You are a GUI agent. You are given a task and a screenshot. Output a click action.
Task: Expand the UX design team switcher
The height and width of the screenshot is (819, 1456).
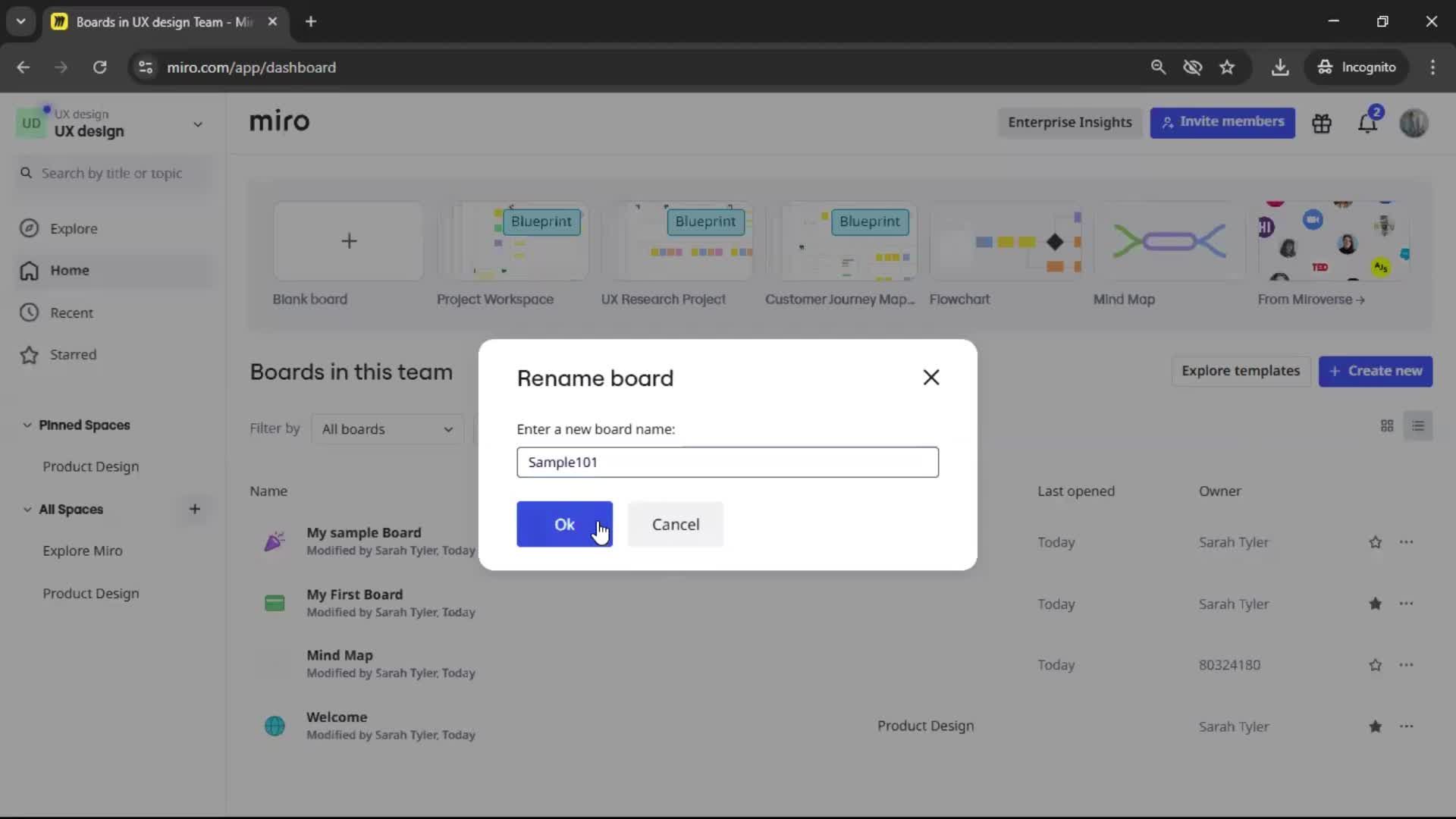point(197,124)
